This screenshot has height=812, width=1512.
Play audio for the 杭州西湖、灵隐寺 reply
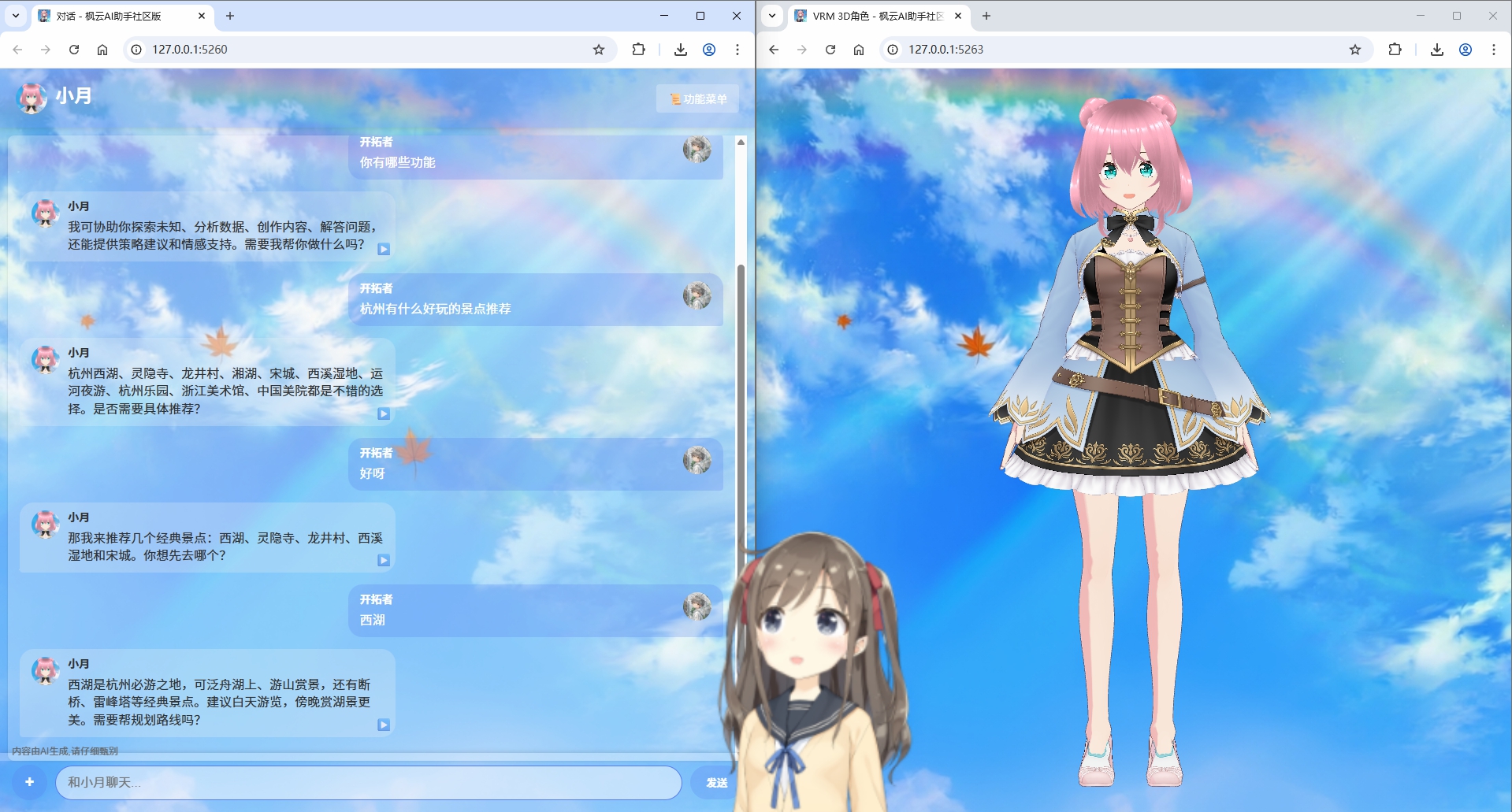tap(384, 413)
